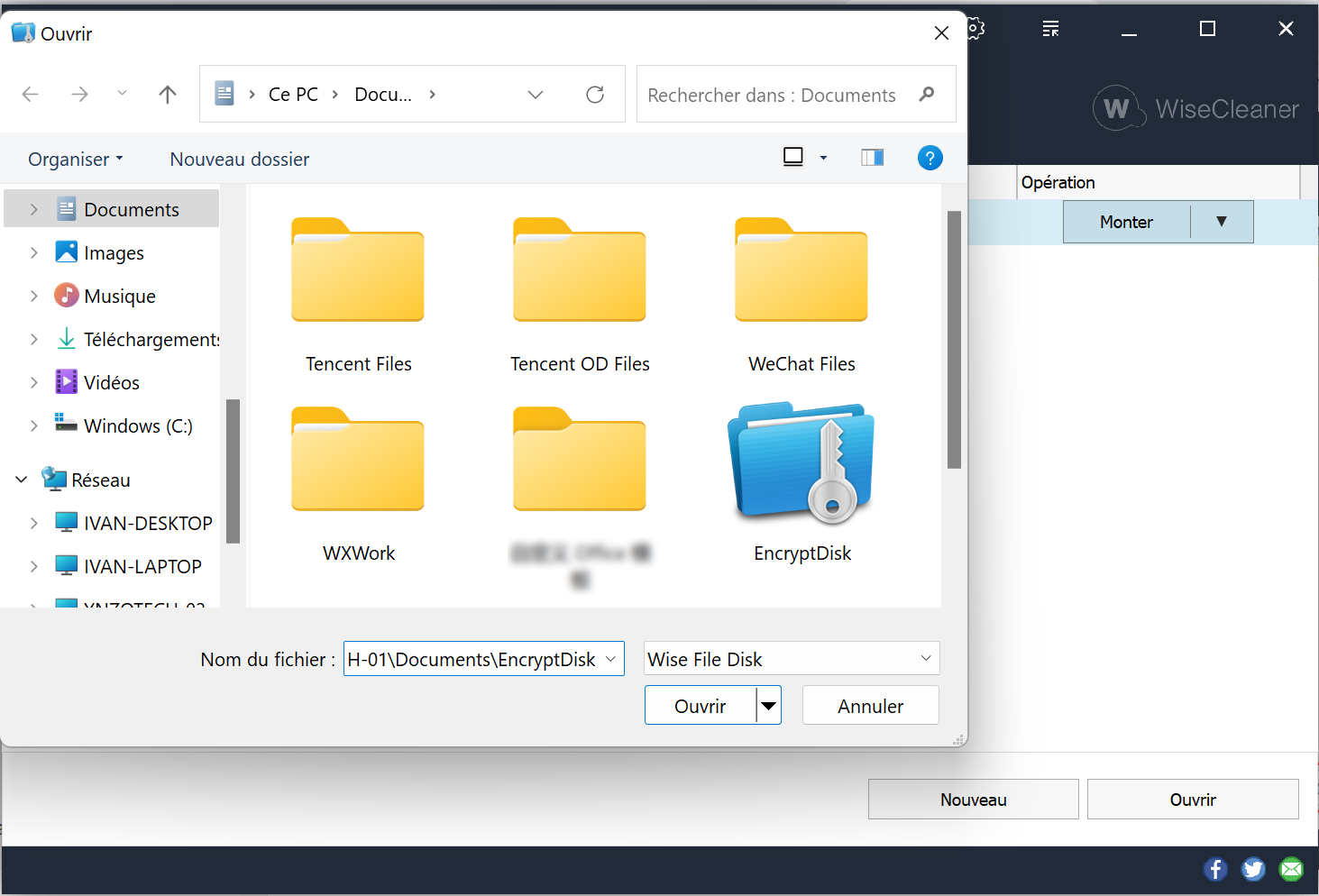Image resolution: width=1319 pixels, height=896 pixels.
Task: Select Images in the navigation tree
Action: coord(112,252)
